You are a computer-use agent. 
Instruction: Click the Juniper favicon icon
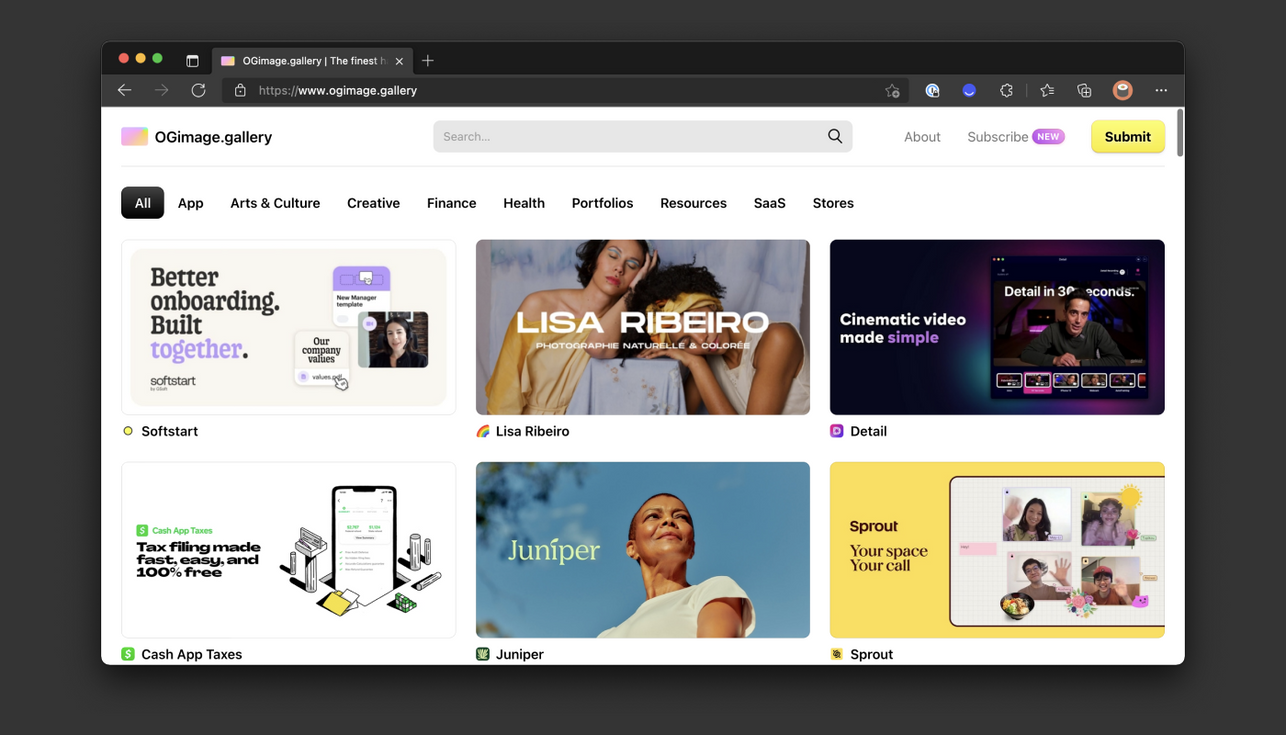483,654
